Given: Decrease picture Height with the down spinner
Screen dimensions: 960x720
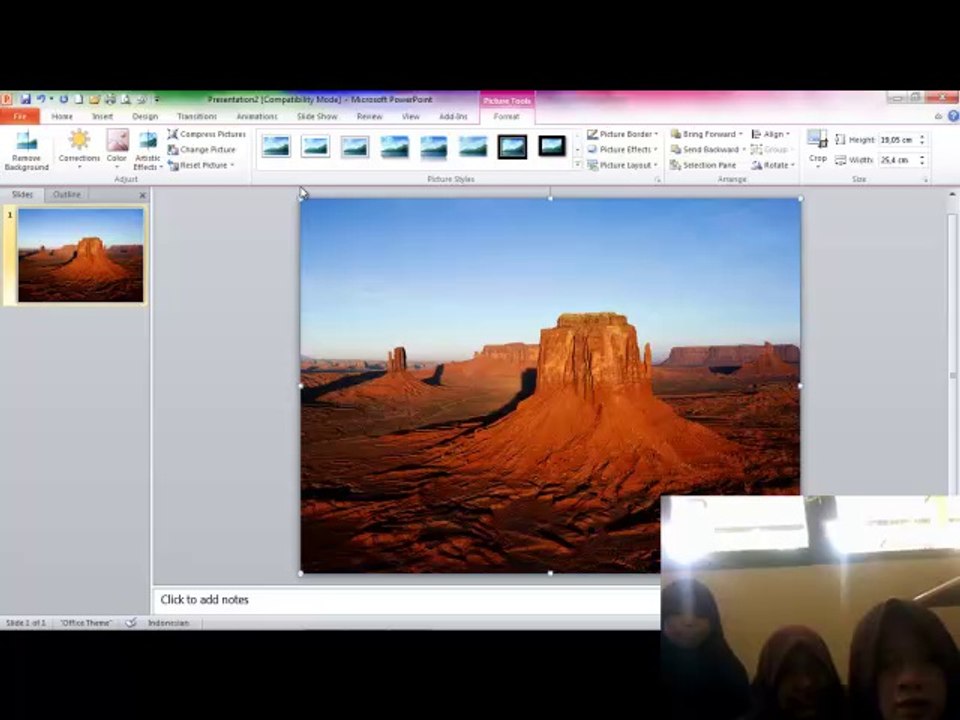Looking at the screenshot, I should 922,144.
